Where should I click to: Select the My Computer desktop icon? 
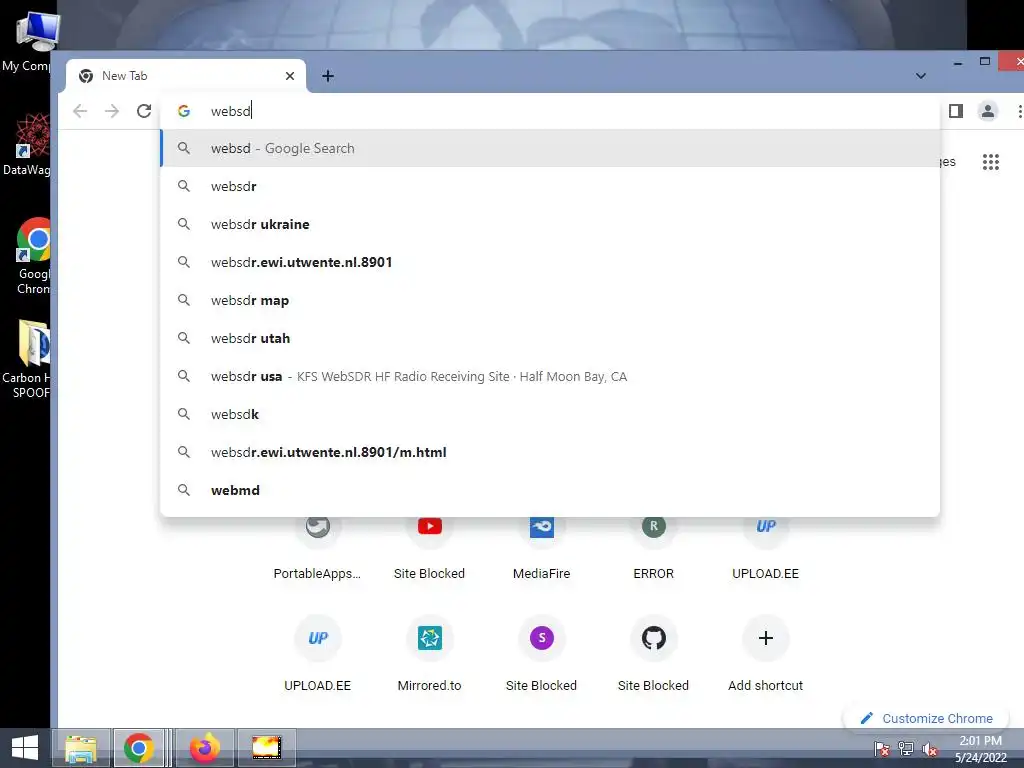pos(29,42)
